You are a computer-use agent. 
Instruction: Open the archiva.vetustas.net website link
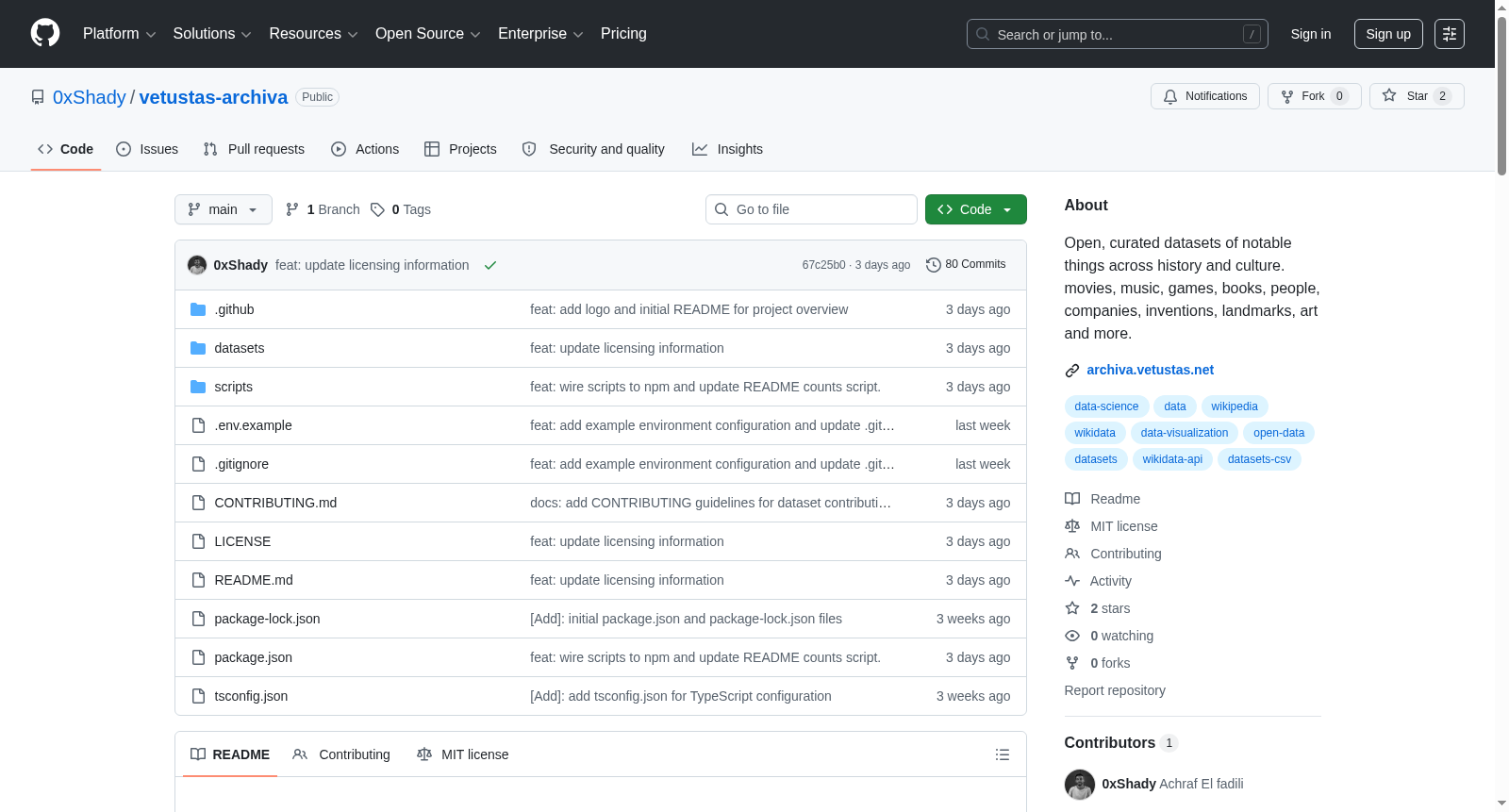[x=1150, y=370]
